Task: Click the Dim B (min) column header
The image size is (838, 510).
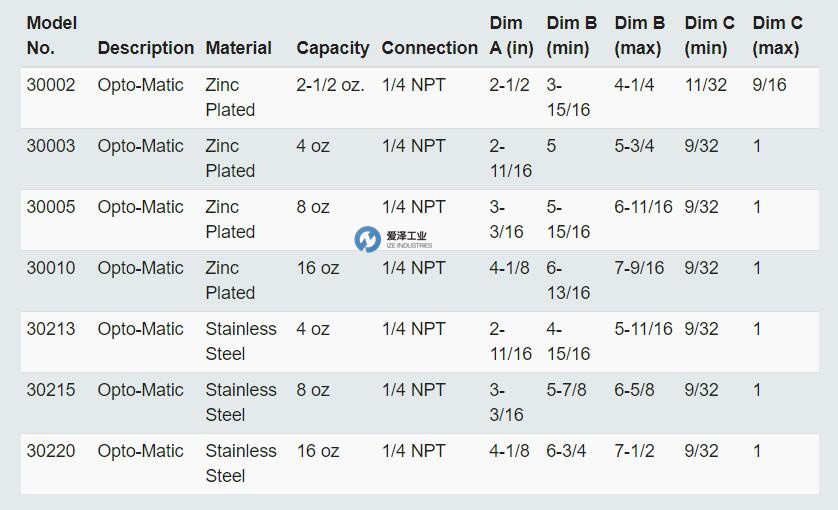Action: tap(572, 35)
